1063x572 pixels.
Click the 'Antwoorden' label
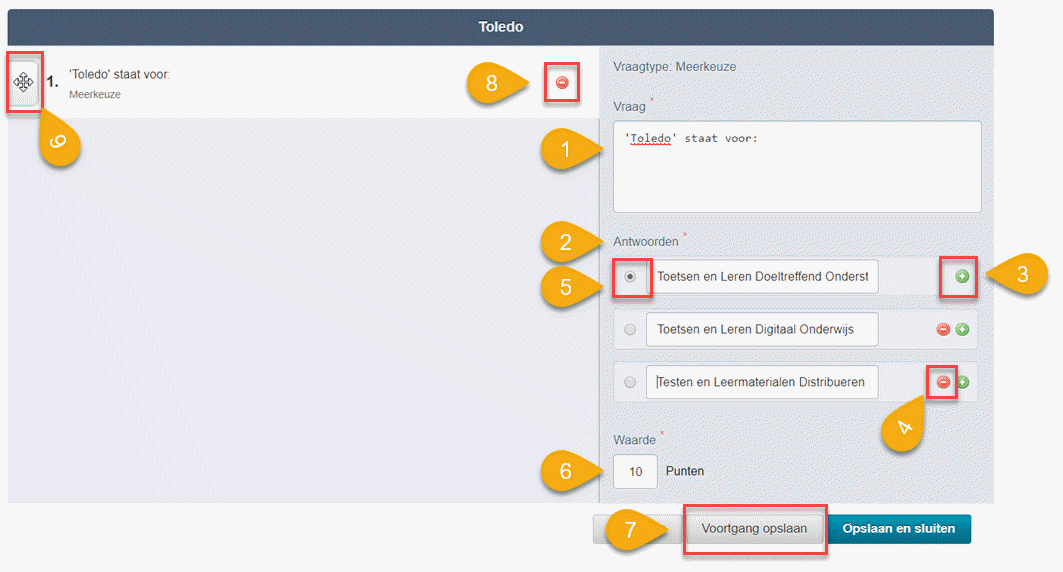[646, 241]
